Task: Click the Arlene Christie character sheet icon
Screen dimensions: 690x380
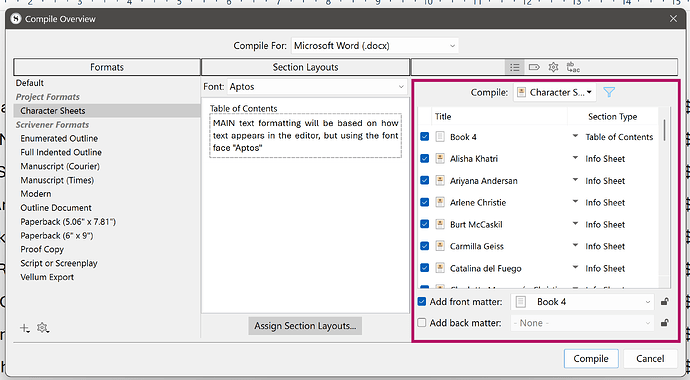Action: tap(440, 202)
